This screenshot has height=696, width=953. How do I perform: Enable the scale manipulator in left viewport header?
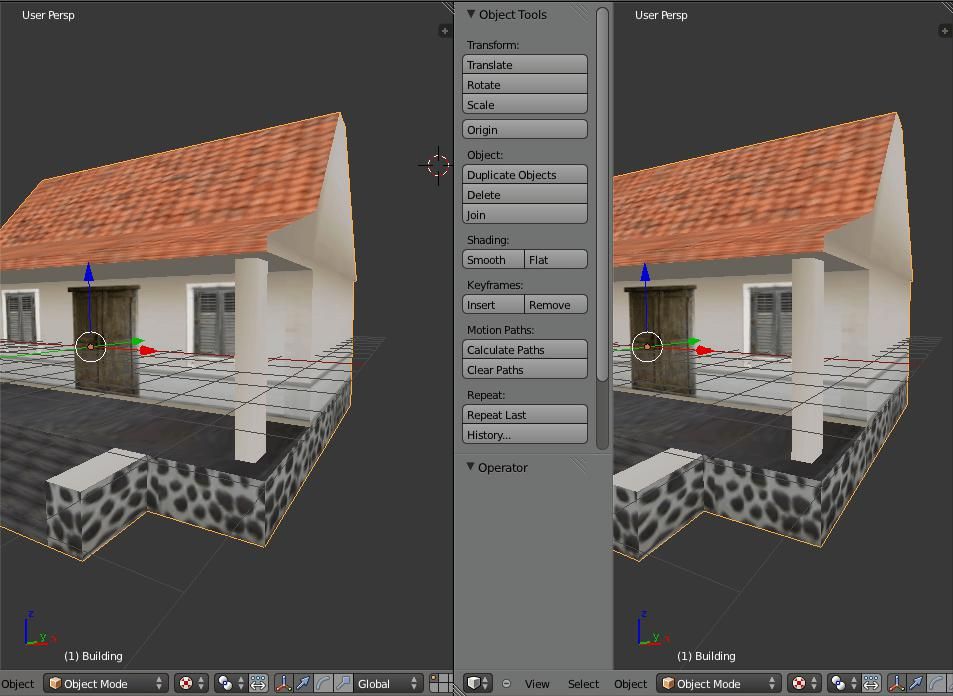(343, 684)
